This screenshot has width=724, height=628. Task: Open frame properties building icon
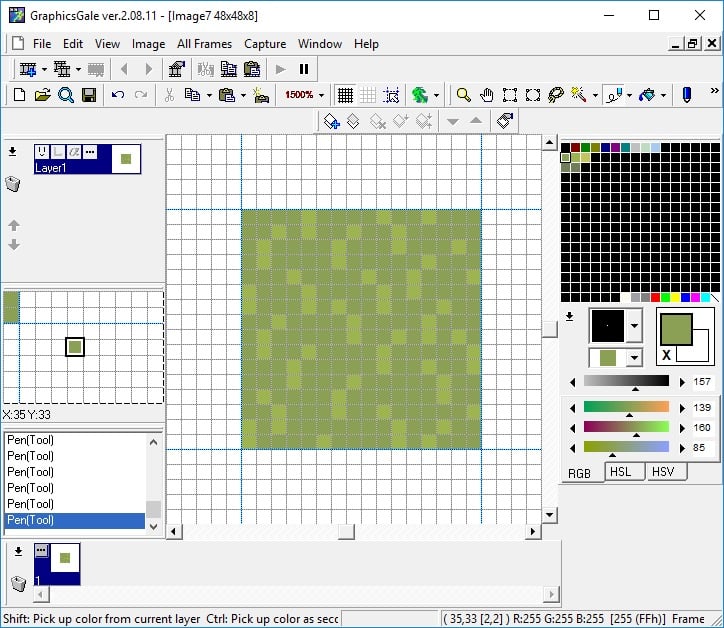176,69
